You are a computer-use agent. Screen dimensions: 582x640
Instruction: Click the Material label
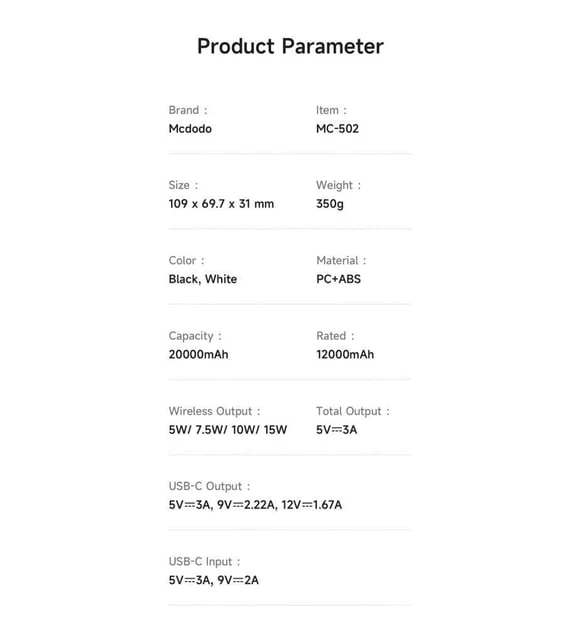coord(341,261)
